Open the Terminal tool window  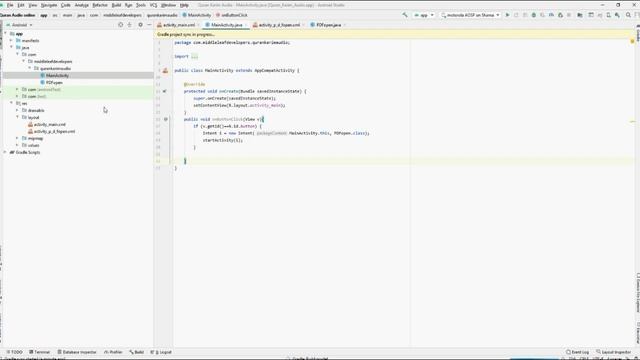pyautogui.click(x=40, y=352)
